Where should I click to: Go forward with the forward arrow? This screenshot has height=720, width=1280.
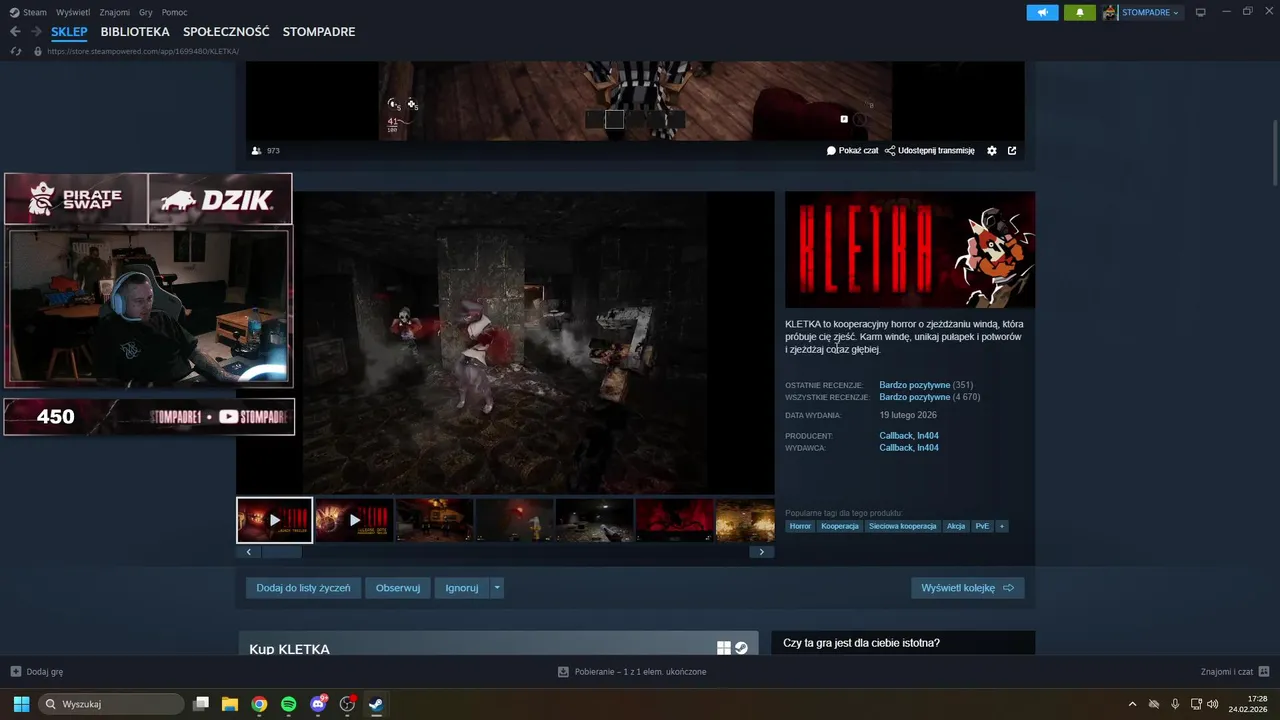coord(36,32)
